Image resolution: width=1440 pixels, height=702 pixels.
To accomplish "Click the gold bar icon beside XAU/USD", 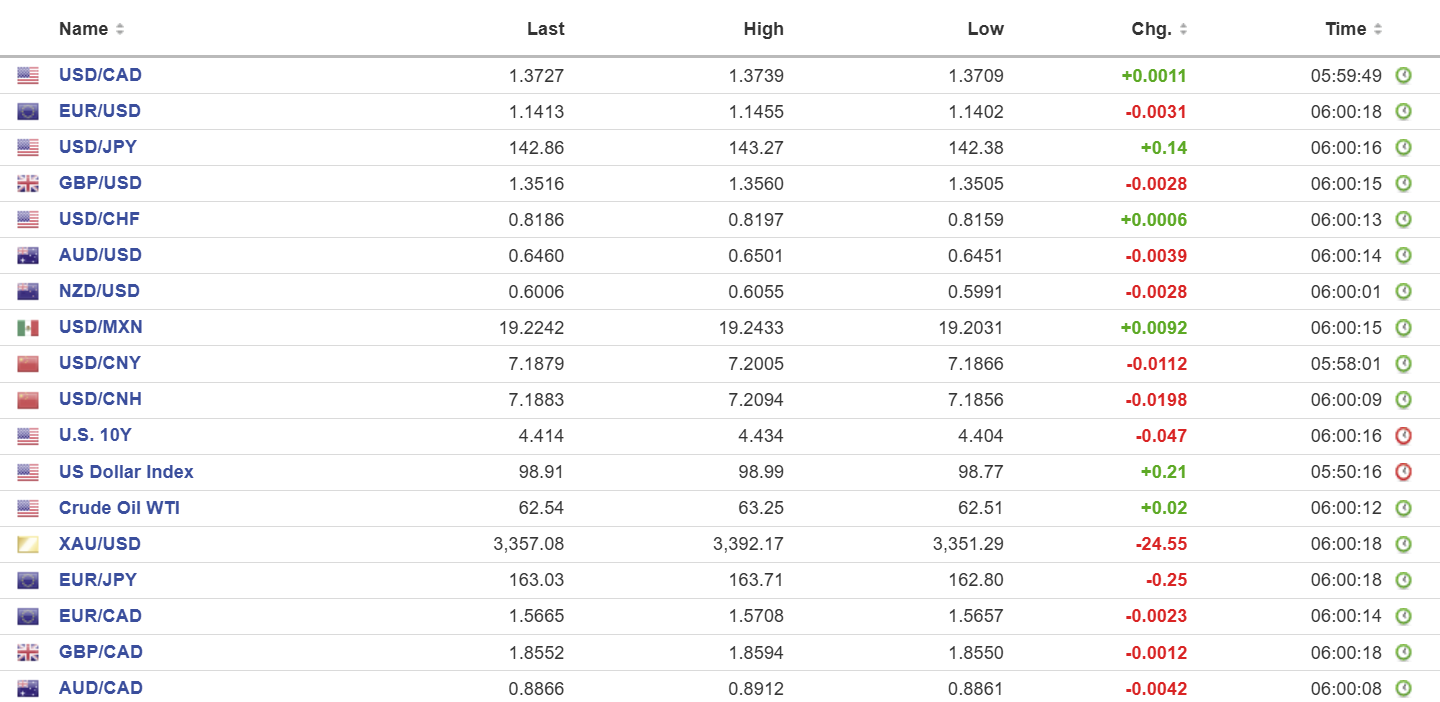I will pyautogui.click(x=28, y=544).
